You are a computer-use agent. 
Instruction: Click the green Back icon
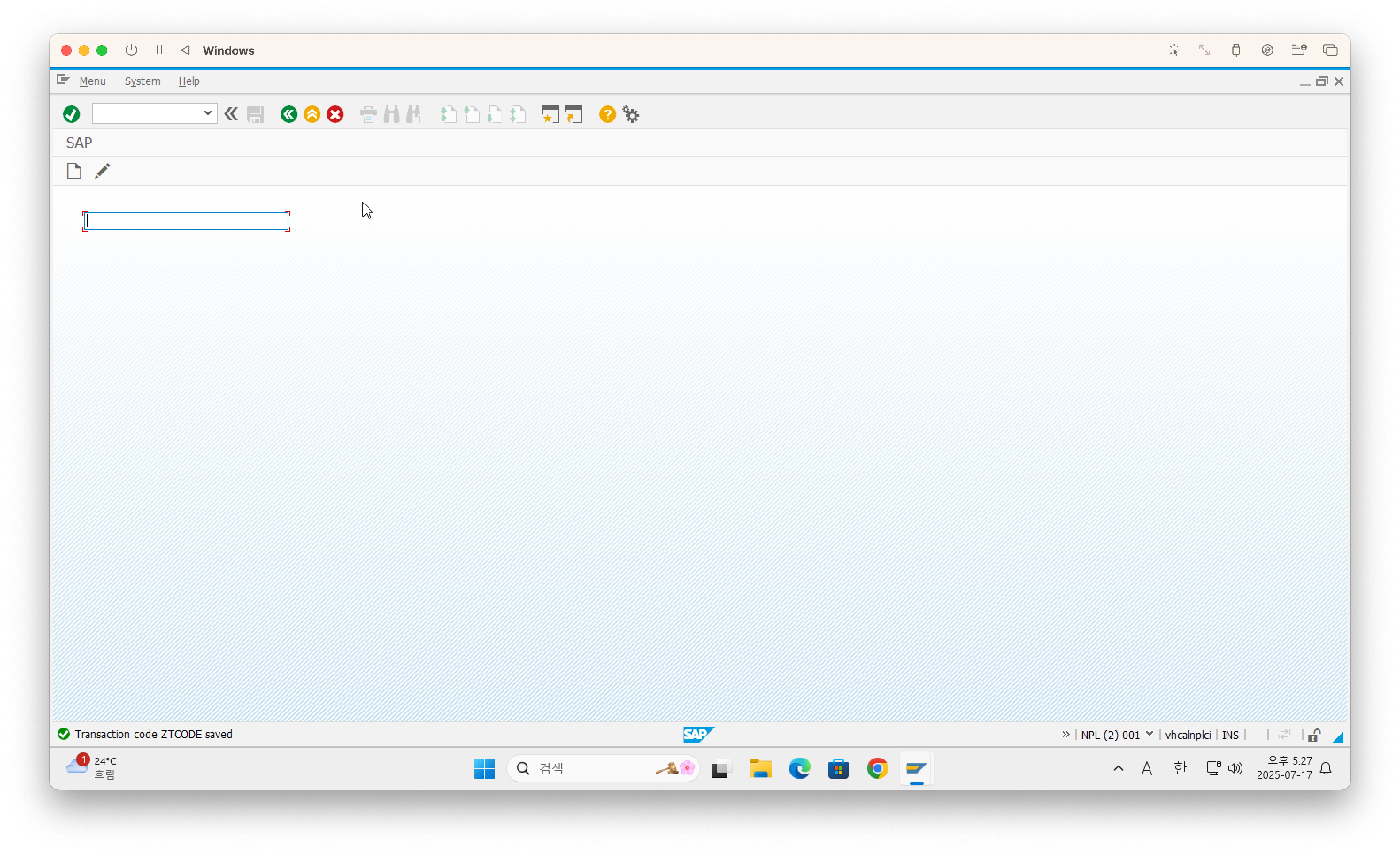288,114
